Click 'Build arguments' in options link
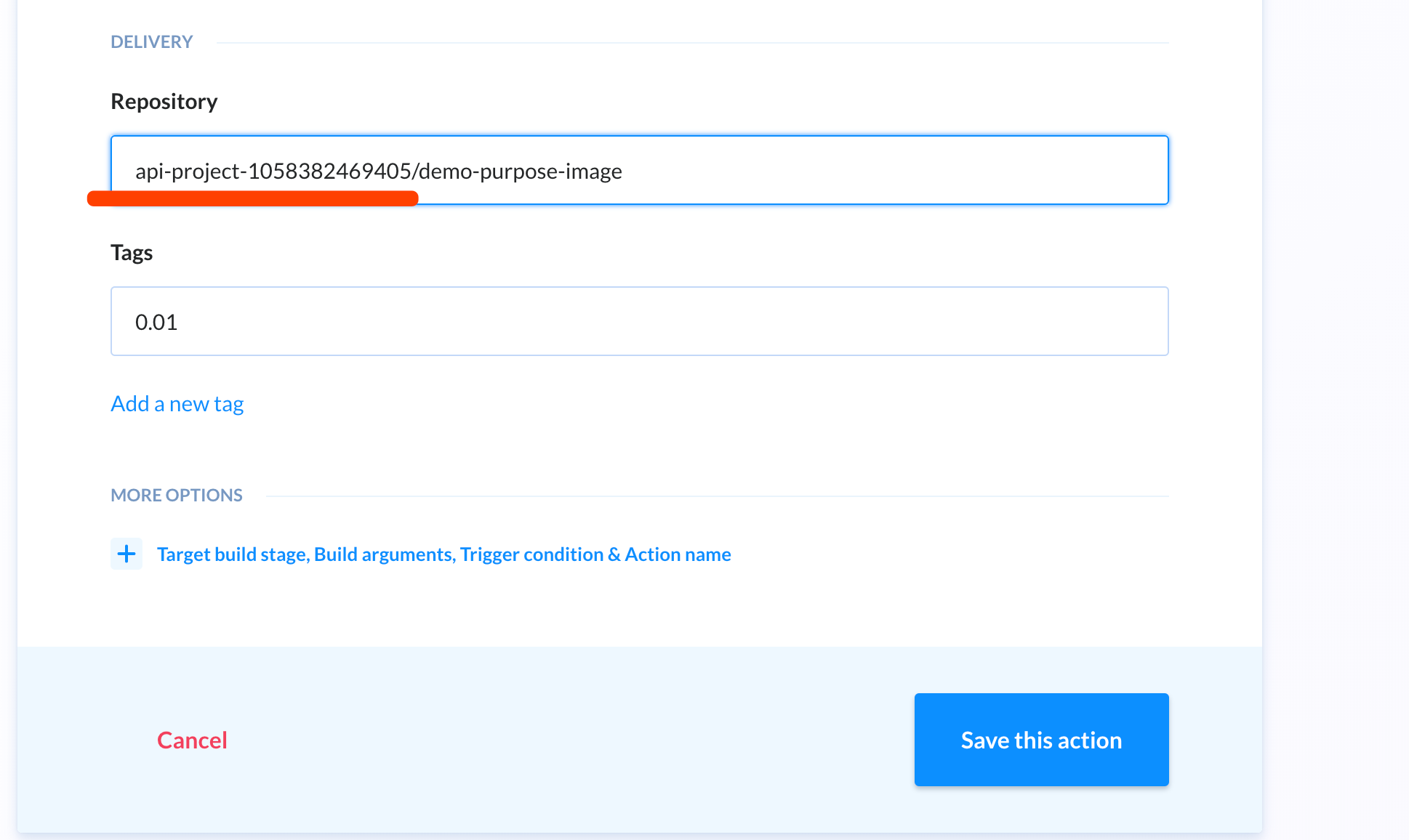Screen dimensions: 1409x840 click(x=384, y=554)
